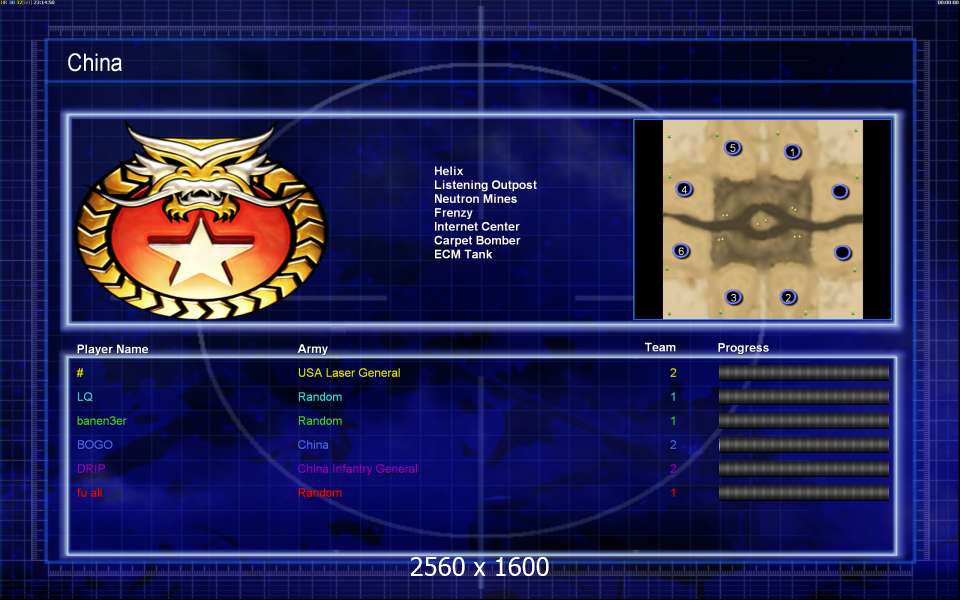
Task: Click the Listening Outpost entry
Action: pos(485,185)
